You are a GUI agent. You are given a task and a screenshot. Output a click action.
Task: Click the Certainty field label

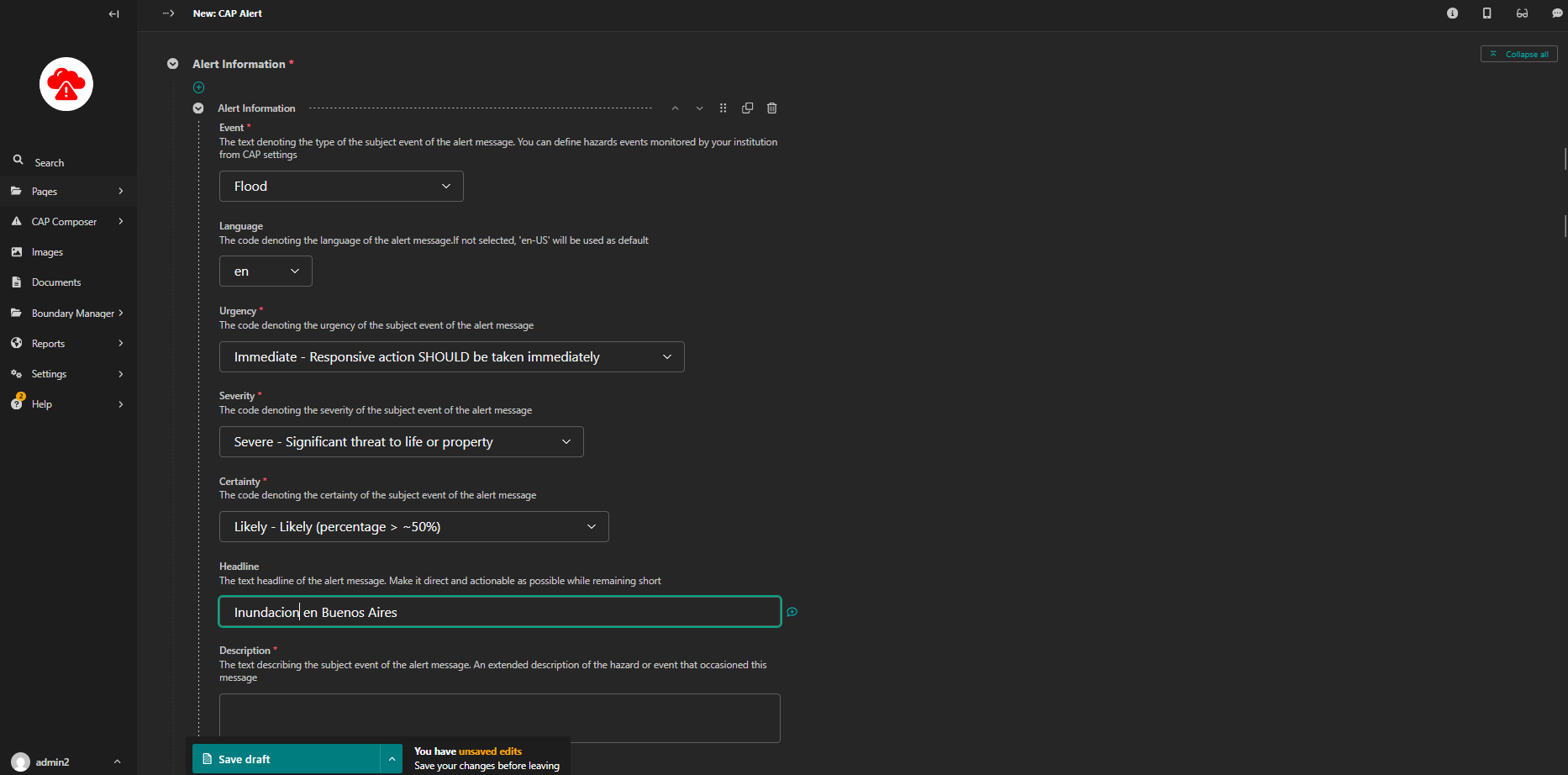239,482
